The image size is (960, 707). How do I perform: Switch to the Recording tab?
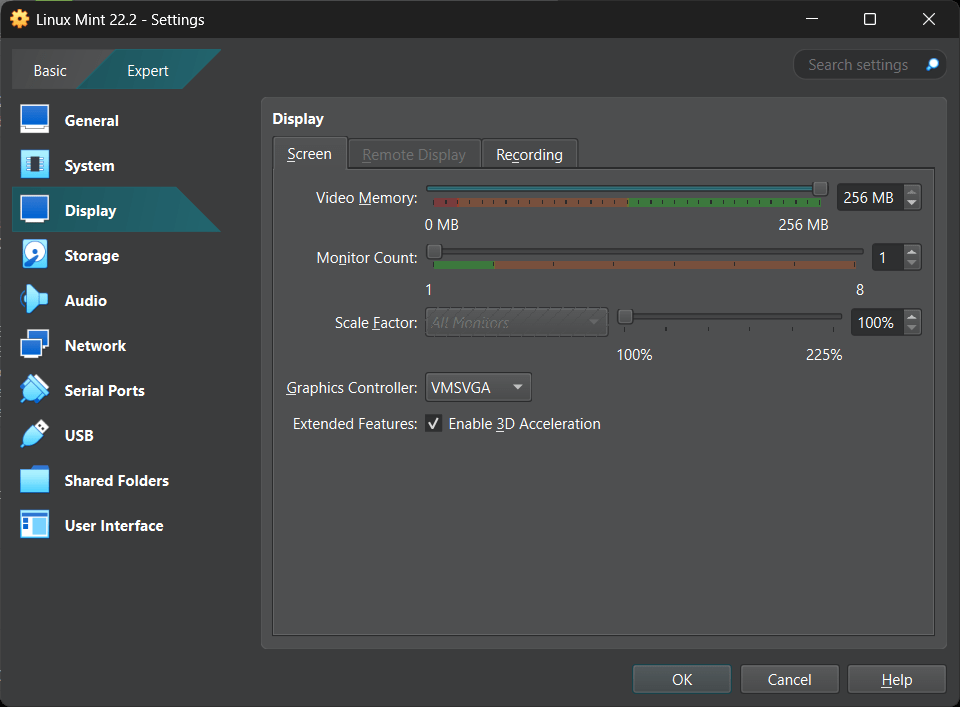click(529, 155)
